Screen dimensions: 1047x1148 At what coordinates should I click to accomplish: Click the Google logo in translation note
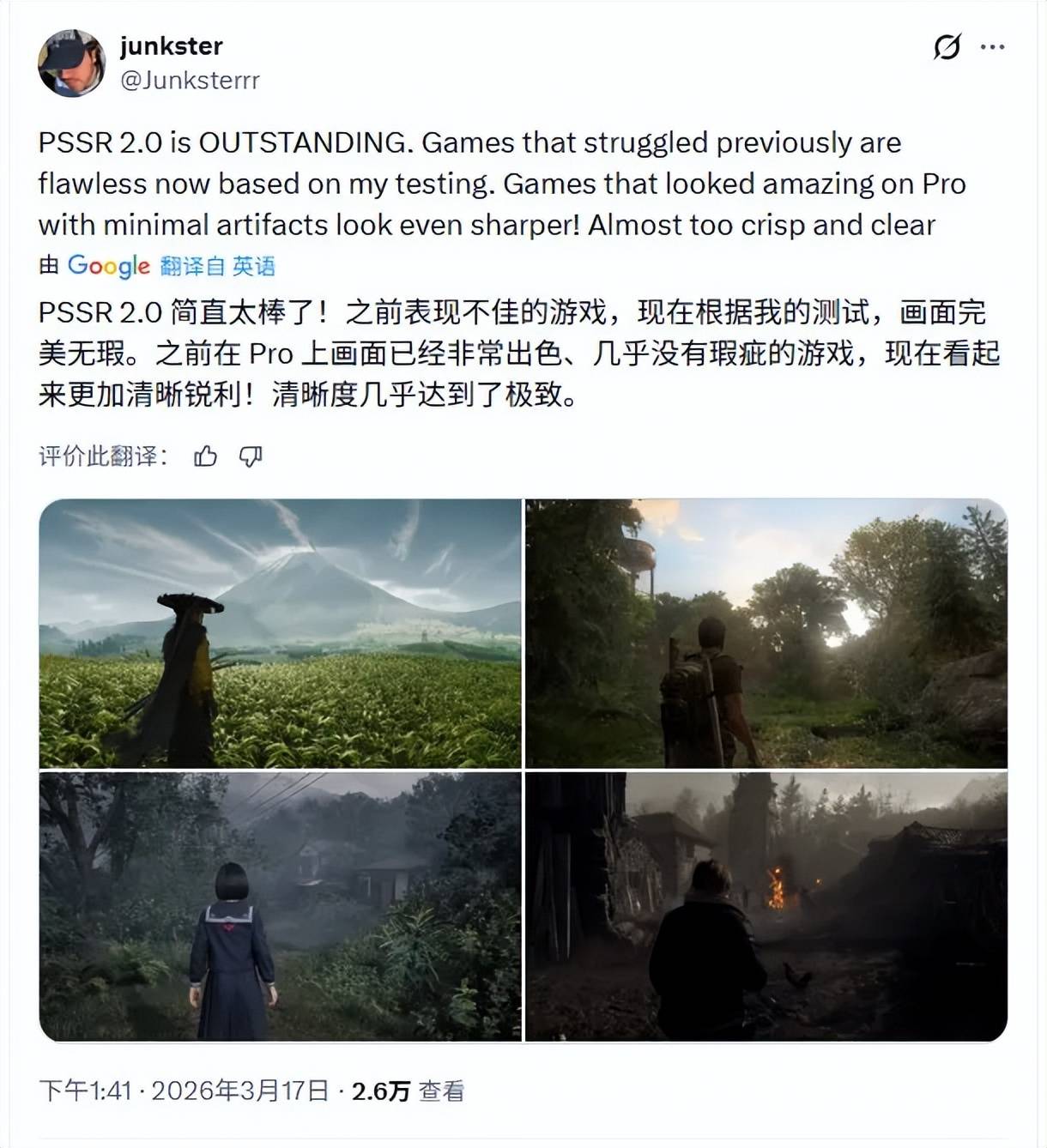109,266
